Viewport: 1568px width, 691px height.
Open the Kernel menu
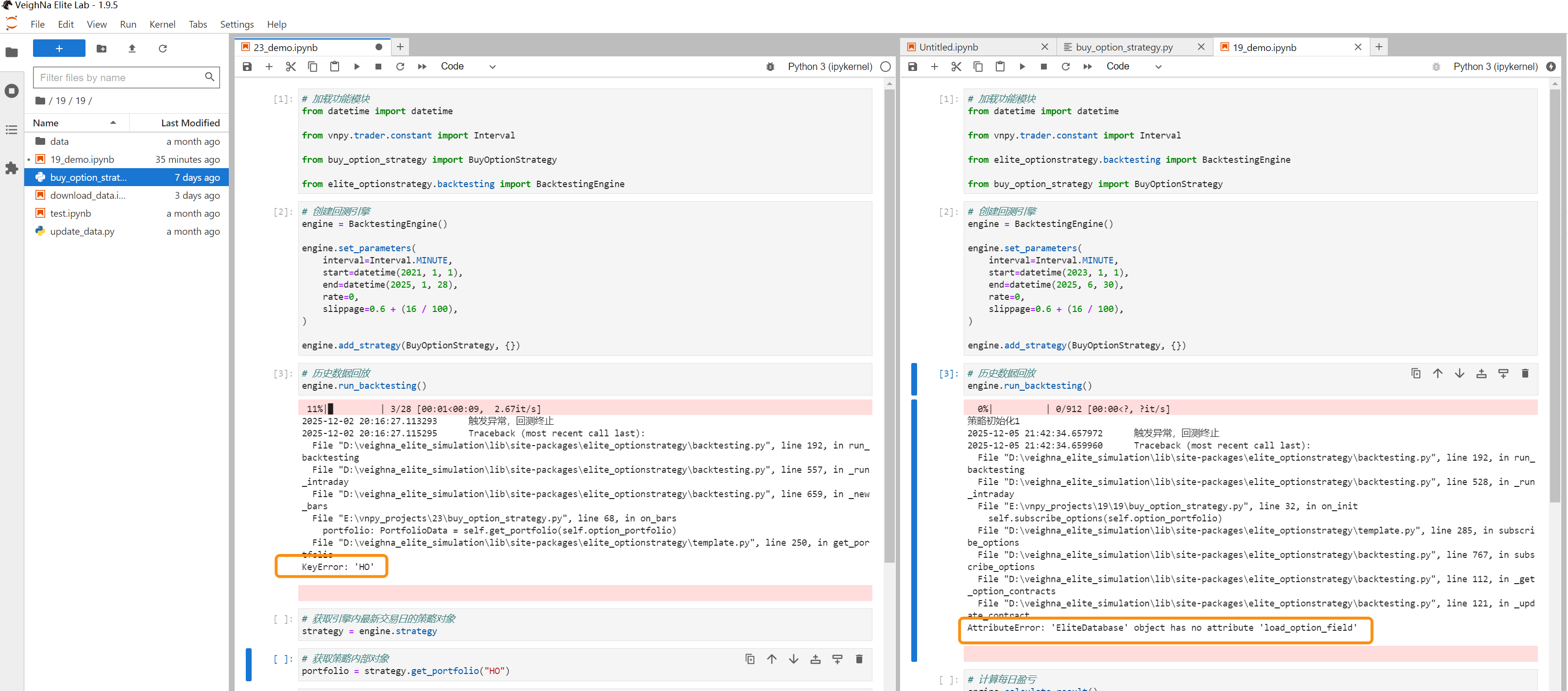point(162,24)
